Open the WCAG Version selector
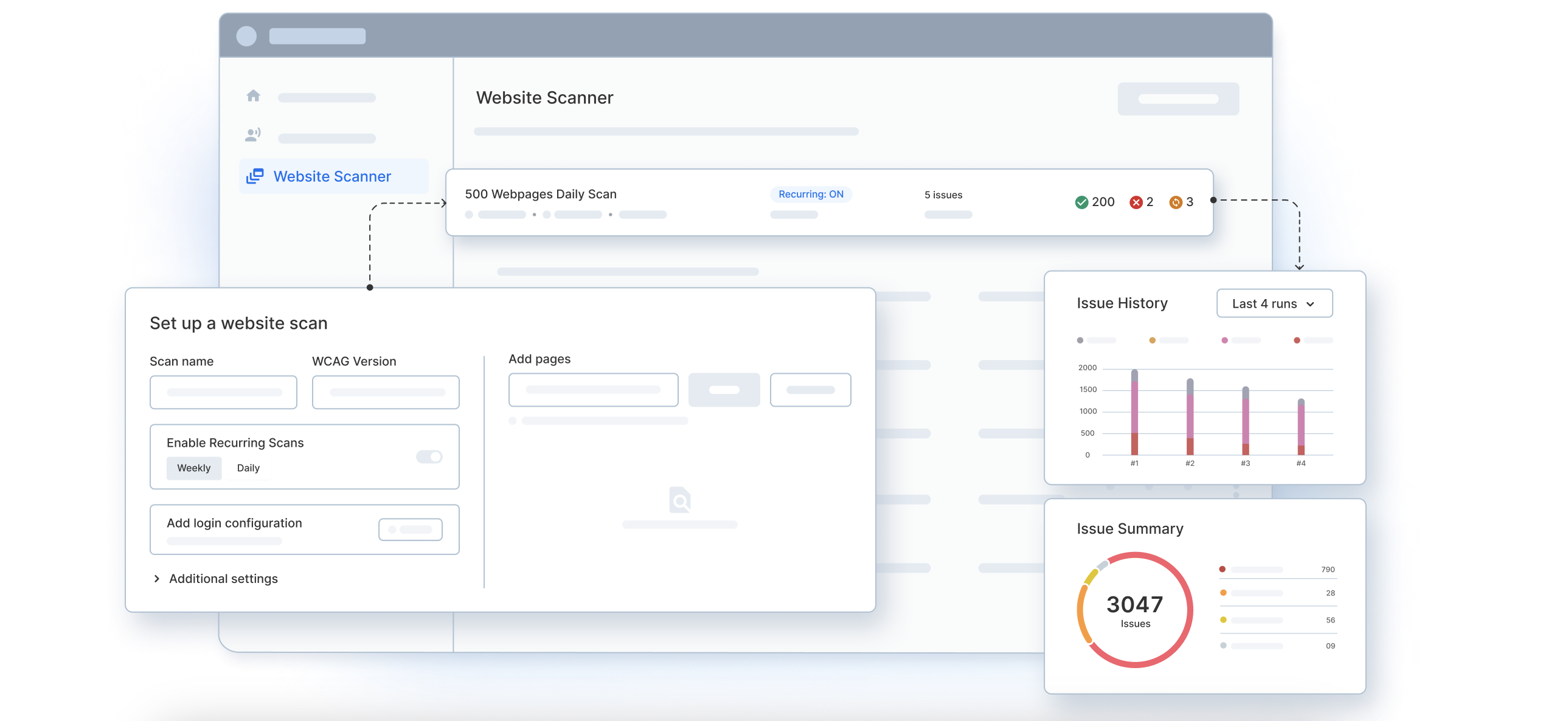1568x721 pixels. coord(385,392)
